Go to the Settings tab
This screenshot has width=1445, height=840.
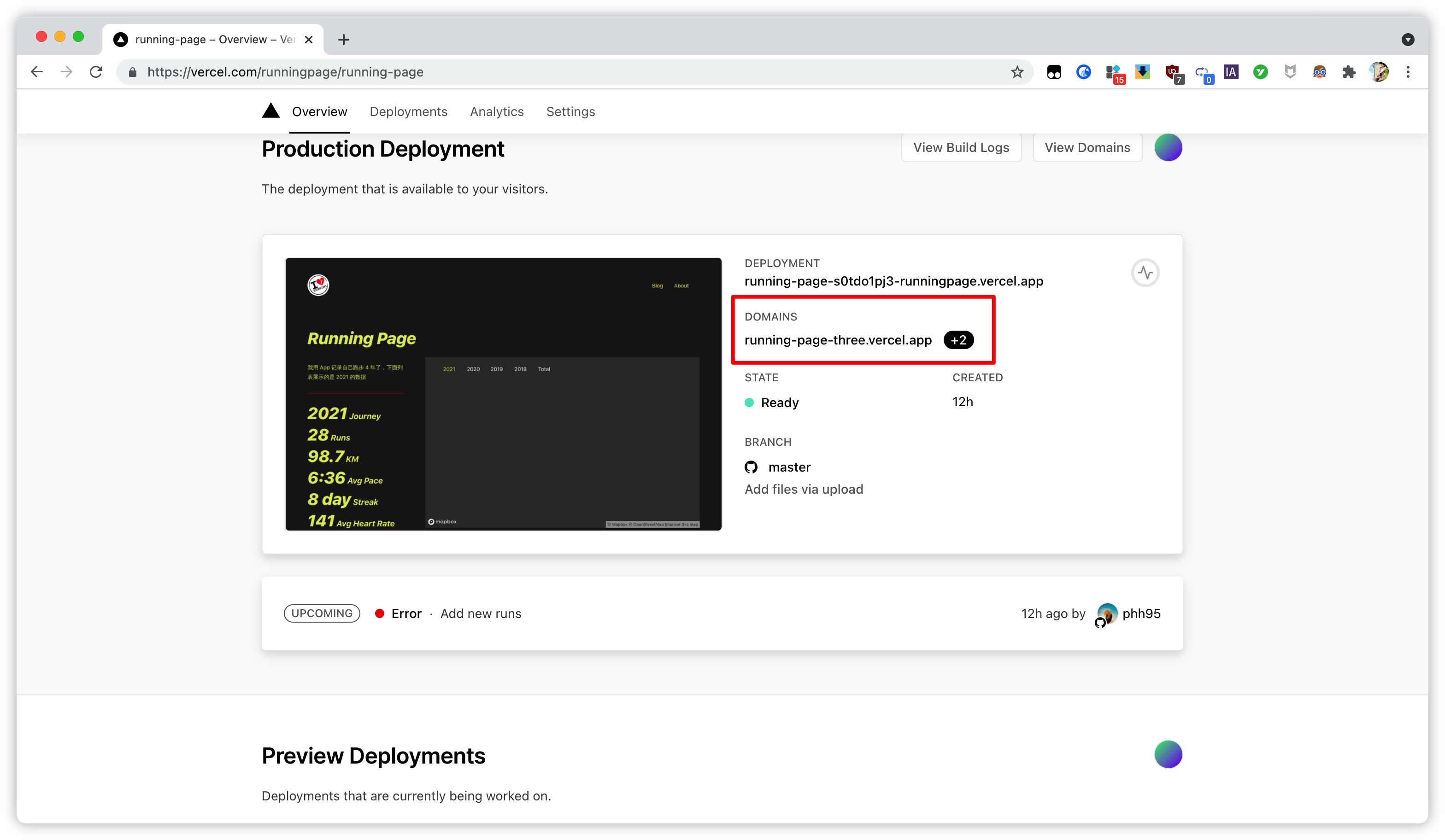pos(570,112)
